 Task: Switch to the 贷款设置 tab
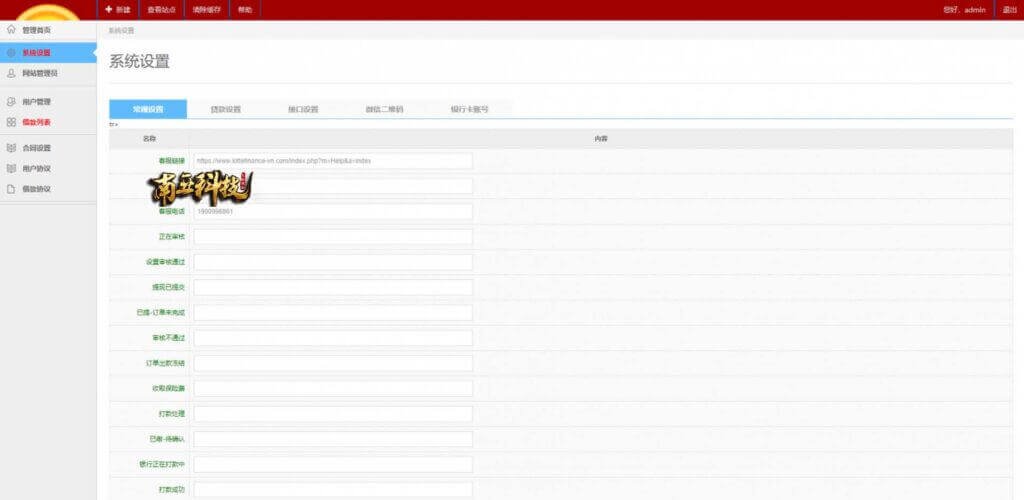coord(225,109)
